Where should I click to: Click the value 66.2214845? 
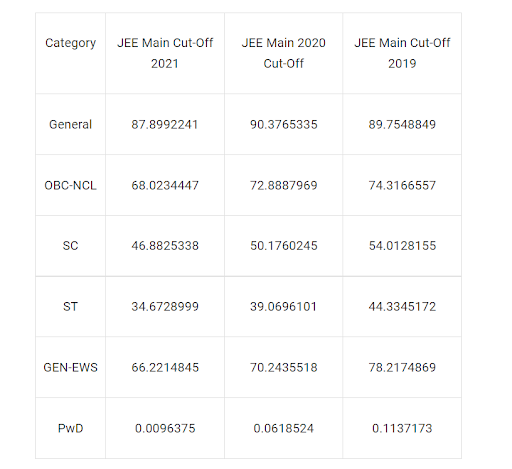coord(165,367)
